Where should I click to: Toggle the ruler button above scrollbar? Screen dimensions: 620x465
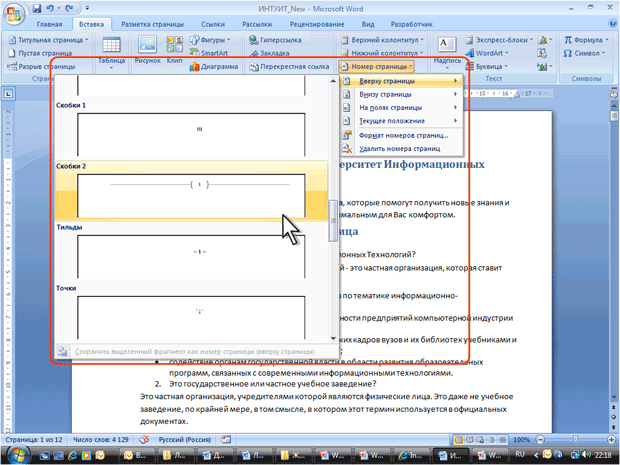pos(614,95)
